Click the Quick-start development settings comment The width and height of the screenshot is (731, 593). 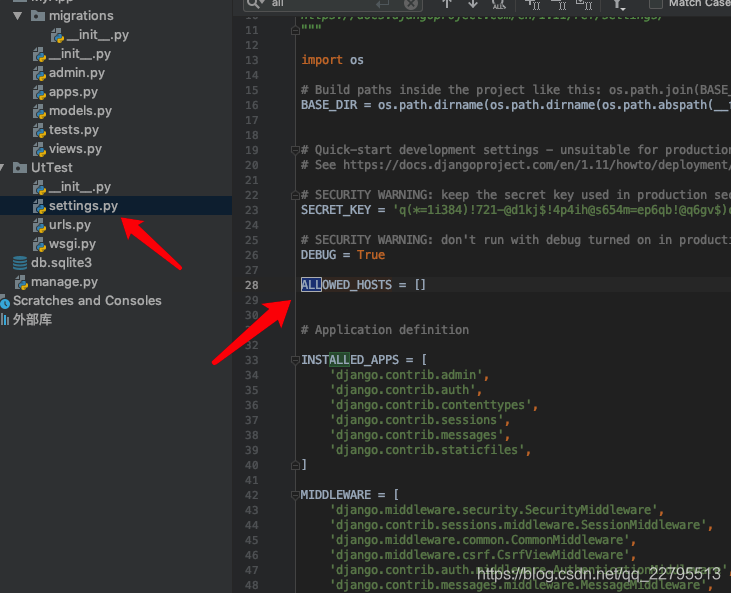coord(516,150)
